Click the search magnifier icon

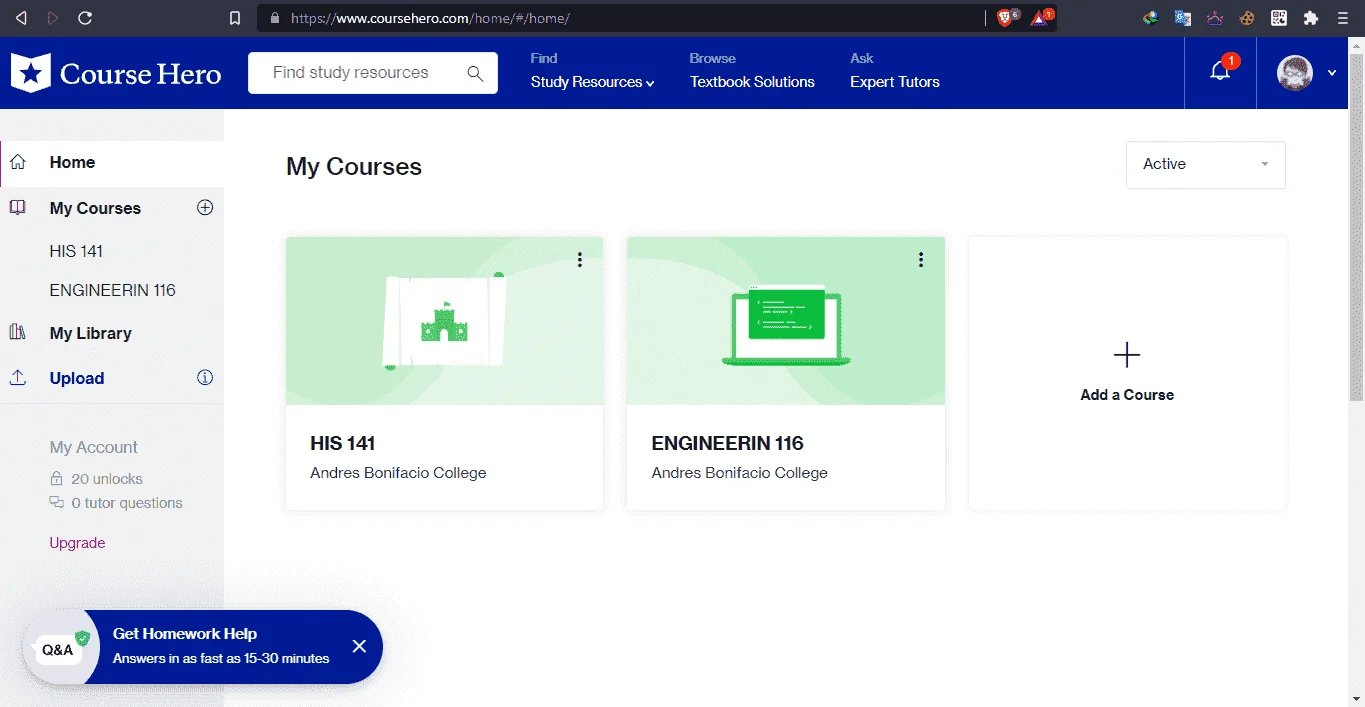(x=475, y=73)
